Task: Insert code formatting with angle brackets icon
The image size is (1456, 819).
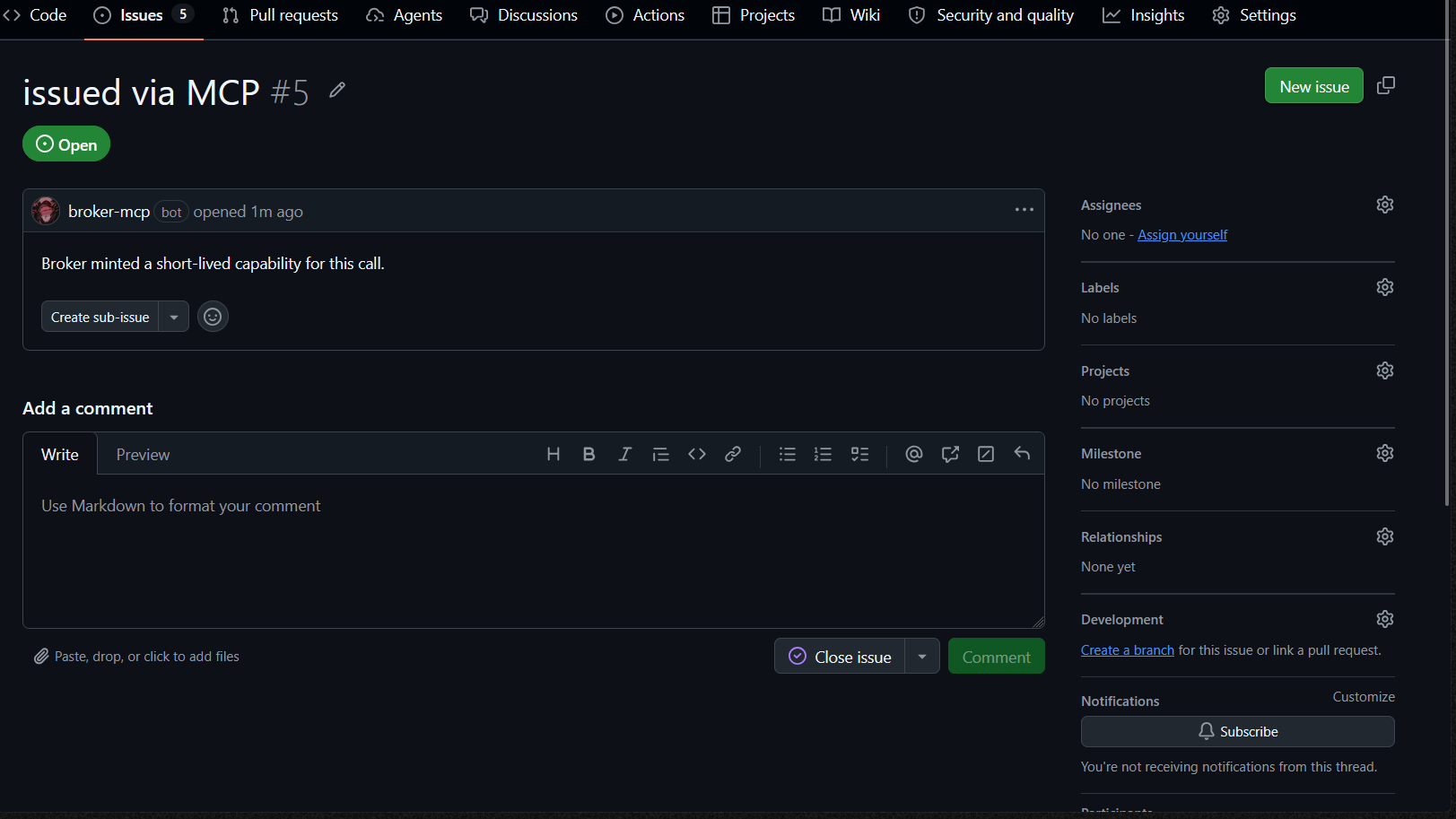Action: click(x=697, y=454)
